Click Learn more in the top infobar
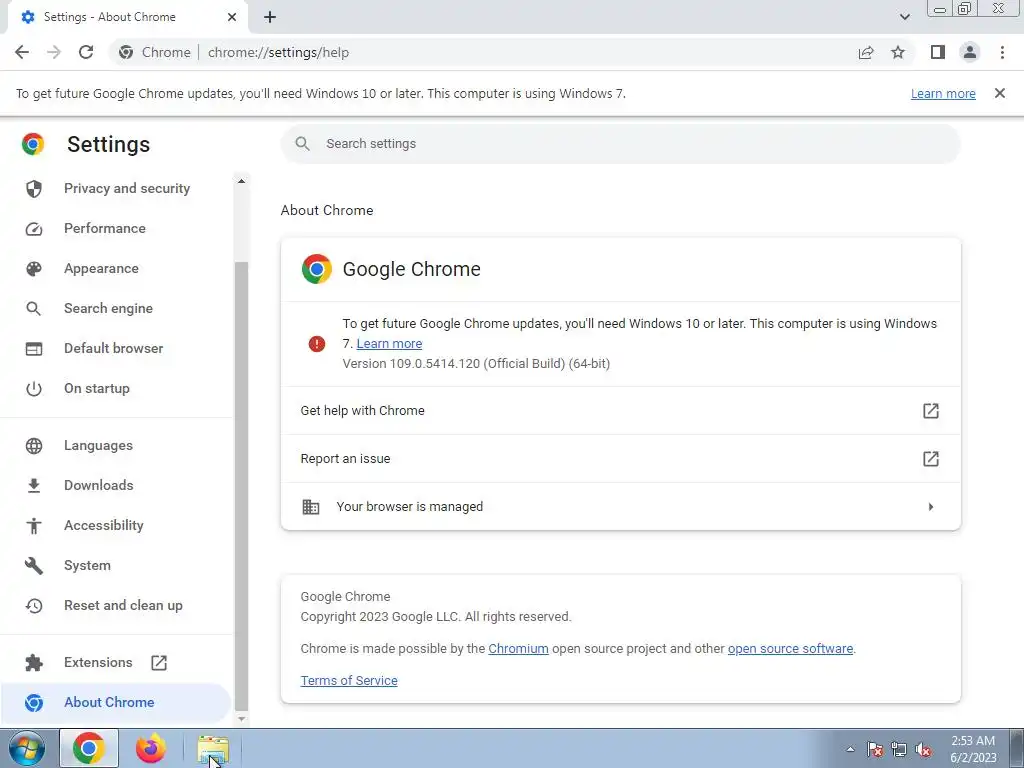1024x768 pixels. click(943, 93)
